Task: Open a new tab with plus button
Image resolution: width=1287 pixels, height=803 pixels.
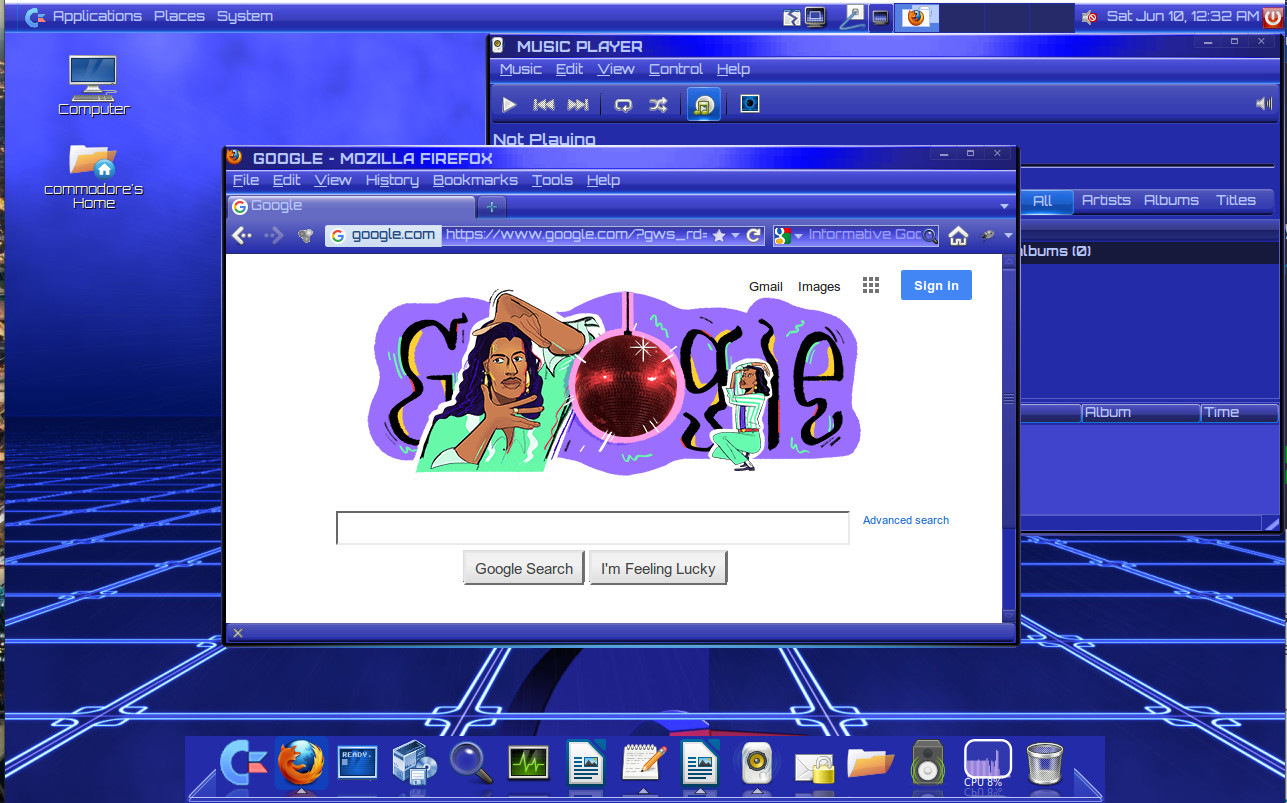Action: tap(491, 207)
